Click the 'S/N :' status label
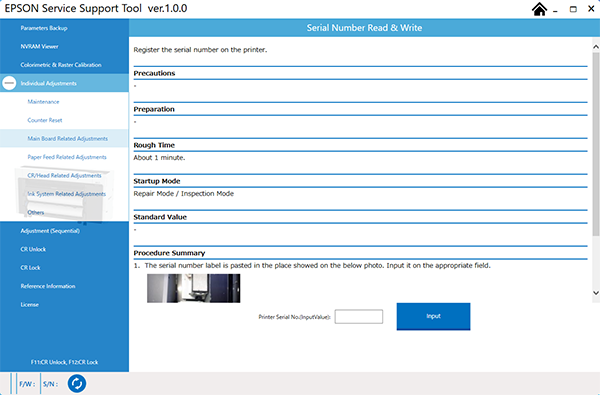Screen dimensions: 600x395 pos(50,384)
